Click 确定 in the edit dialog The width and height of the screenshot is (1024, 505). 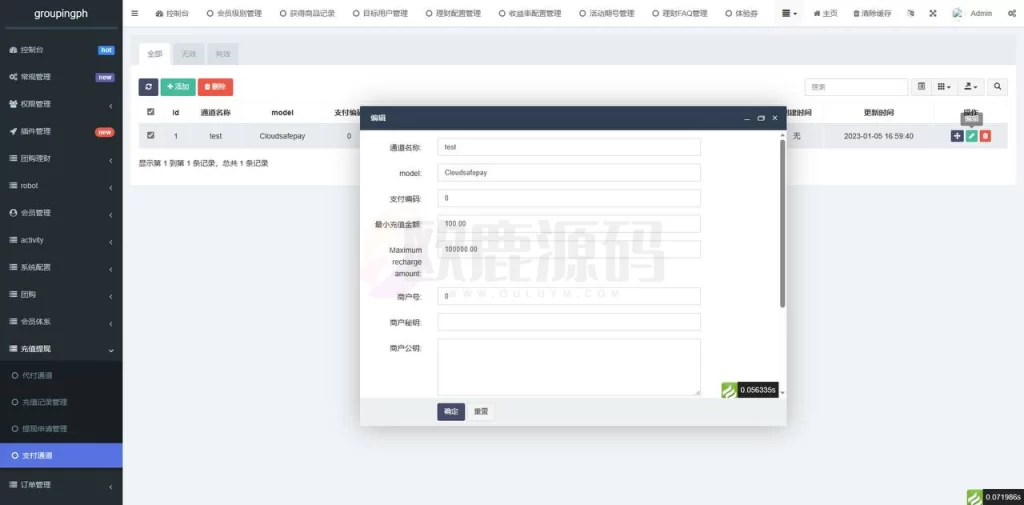(451, 412)
